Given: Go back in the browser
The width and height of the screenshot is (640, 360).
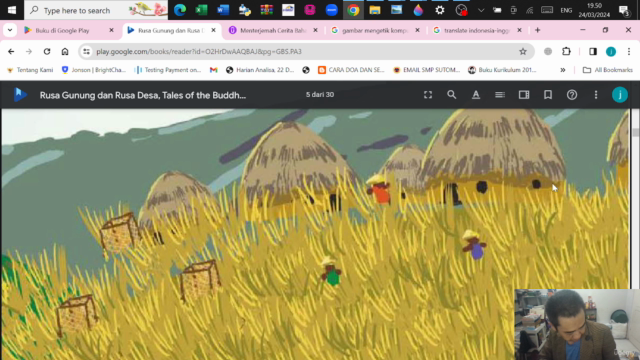Looking at the screenshot, I should pyautogui.click(x=11, y=51).
